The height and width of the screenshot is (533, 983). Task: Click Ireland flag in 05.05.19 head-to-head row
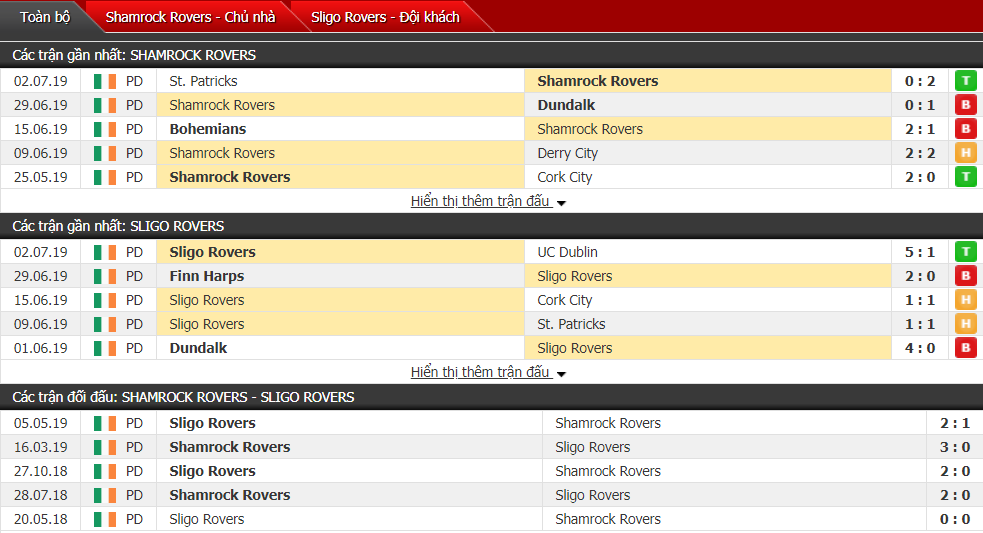click(105, 423)
